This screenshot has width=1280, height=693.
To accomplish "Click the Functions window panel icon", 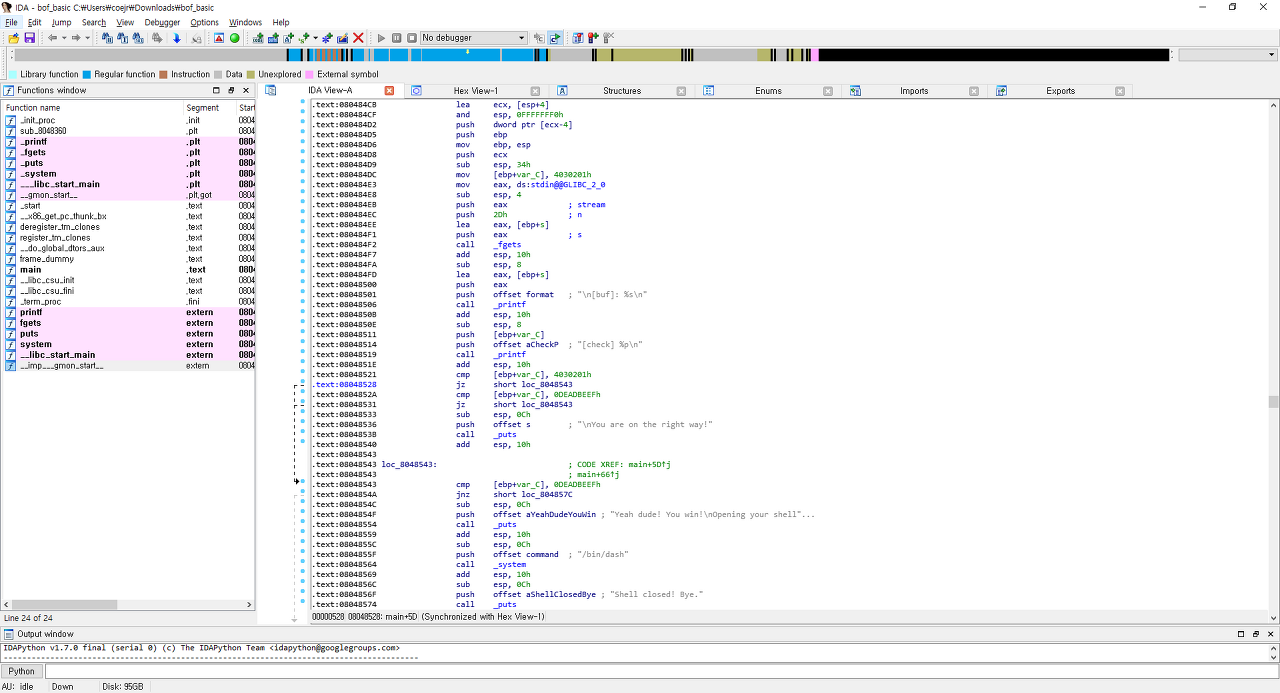I will point(9,90).
